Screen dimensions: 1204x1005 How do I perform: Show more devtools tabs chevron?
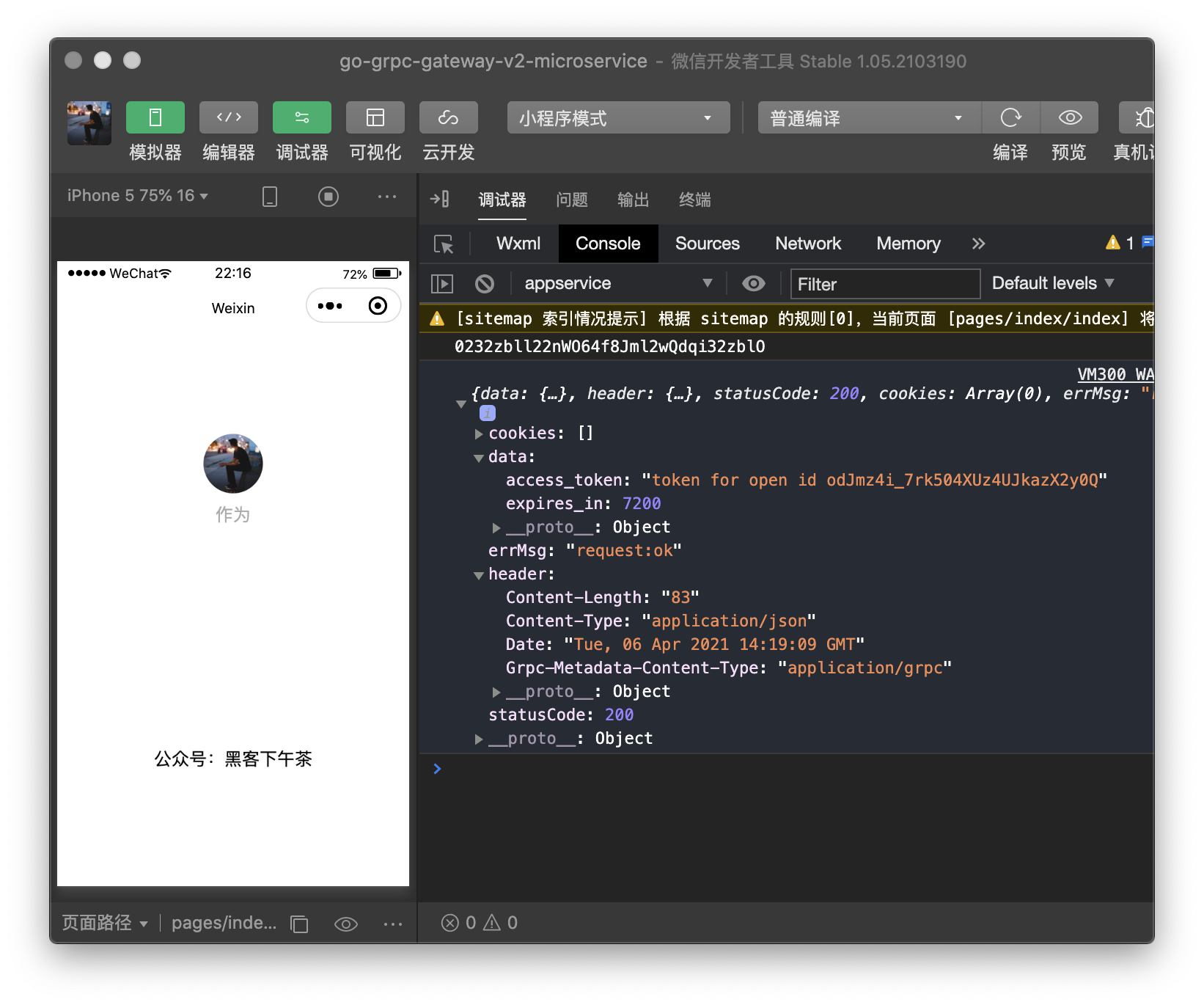pos(979,244)
